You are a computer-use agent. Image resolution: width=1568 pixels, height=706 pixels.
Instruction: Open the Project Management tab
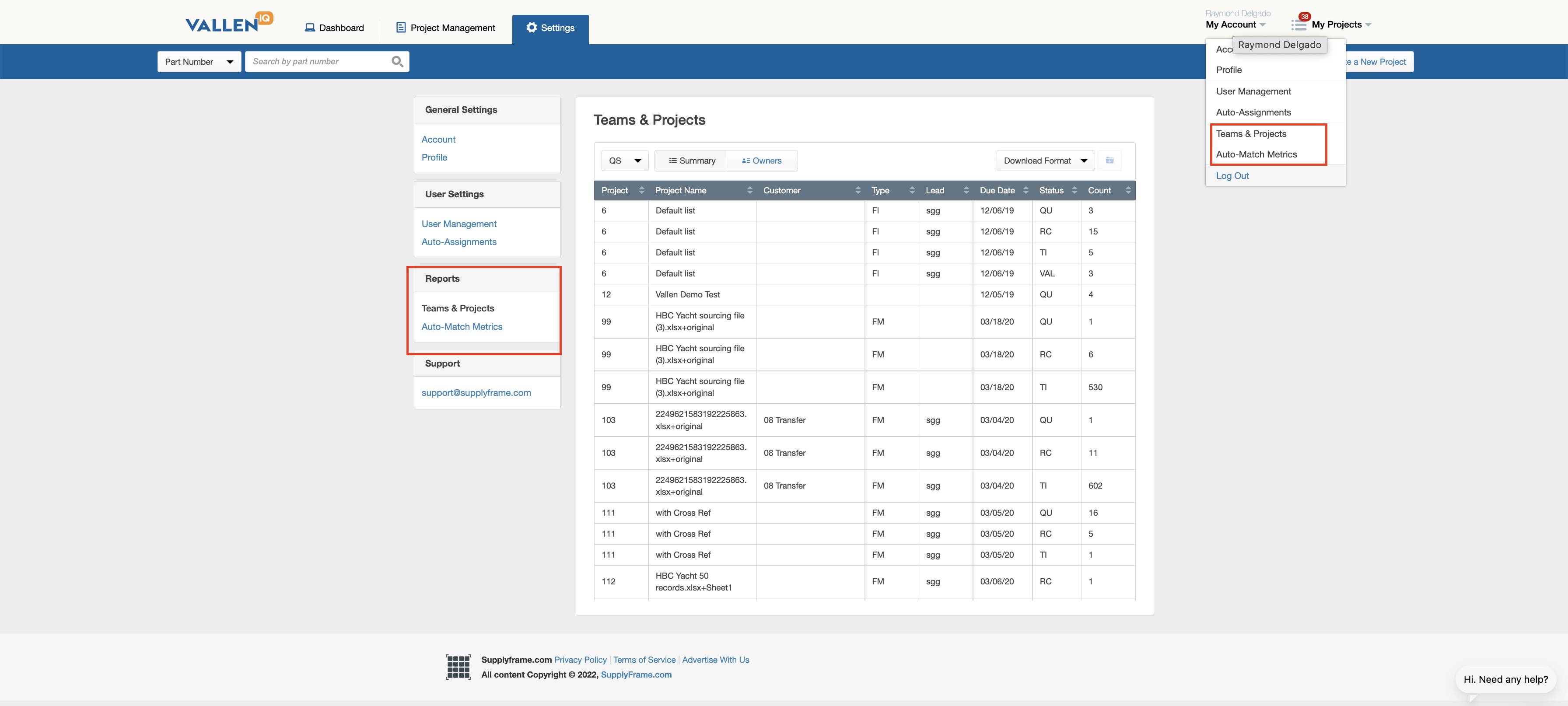(x=445, y=28)
